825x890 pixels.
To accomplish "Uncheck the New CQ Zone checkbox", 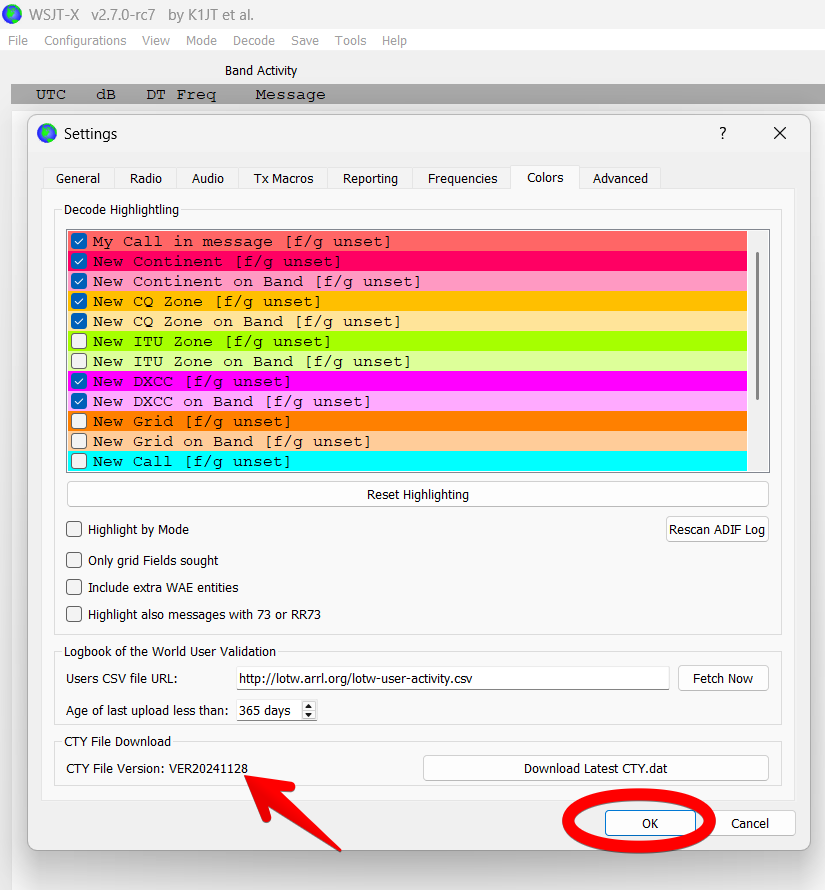I will [x=79, y=301].
